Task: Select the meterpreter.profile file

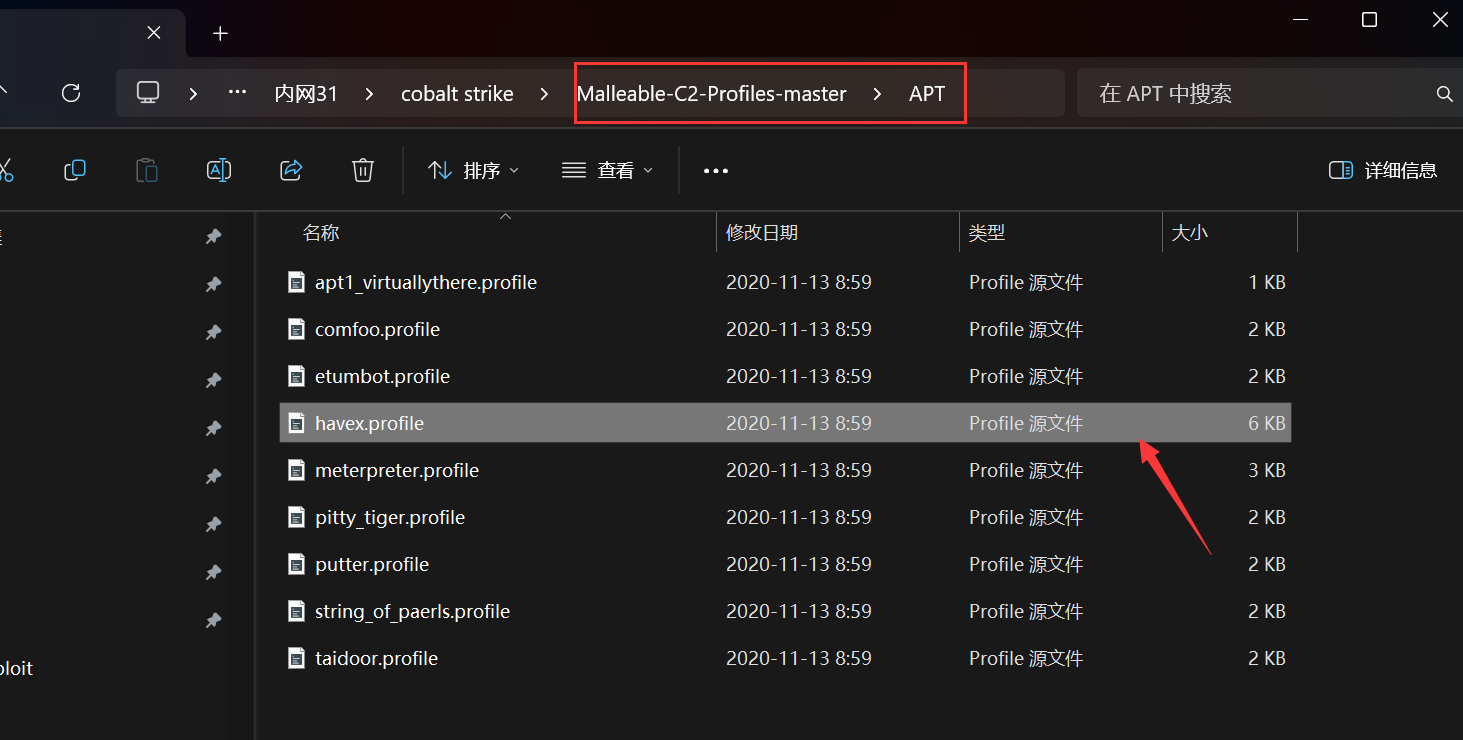Action: tap(785, 470)
